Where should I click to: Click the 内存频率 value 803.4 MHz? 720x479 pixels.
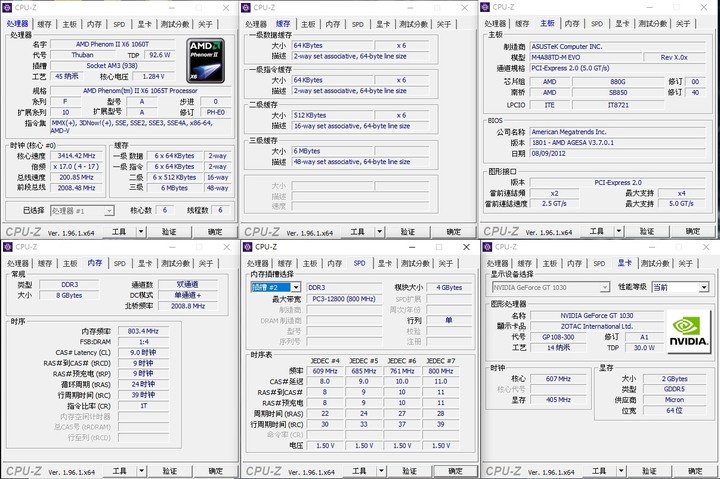point(143,331)
